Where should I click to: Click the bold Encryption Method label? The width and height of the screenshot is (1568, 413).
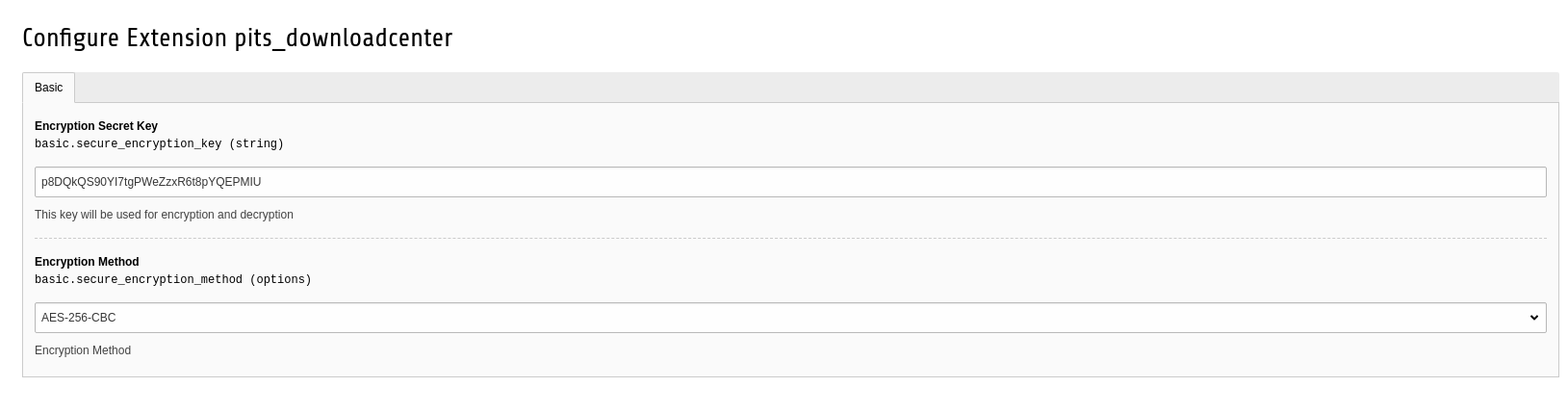[x=87, y=262]
